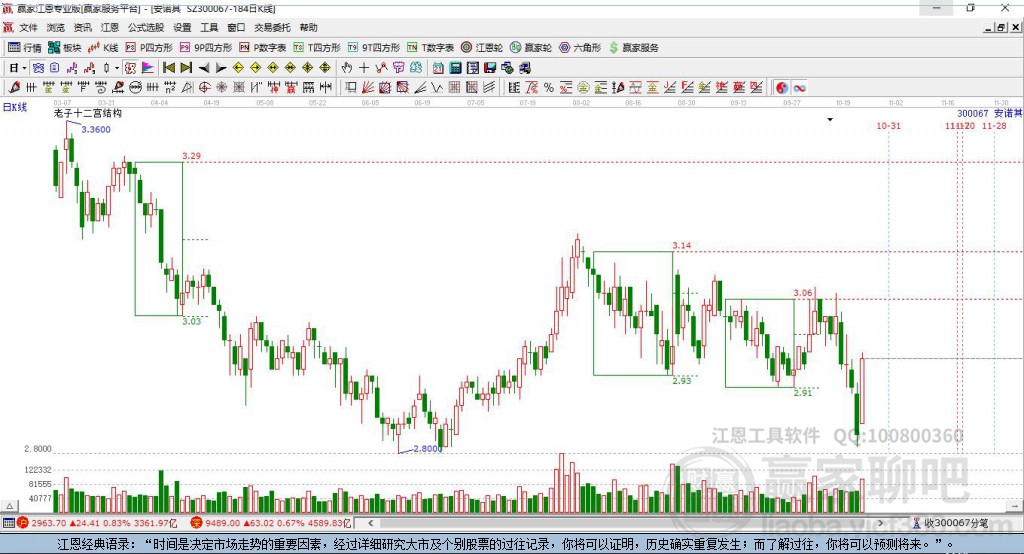Click the 收300067分笔 status item
The width and height of the screenshot is (1024, 554).
950,523
